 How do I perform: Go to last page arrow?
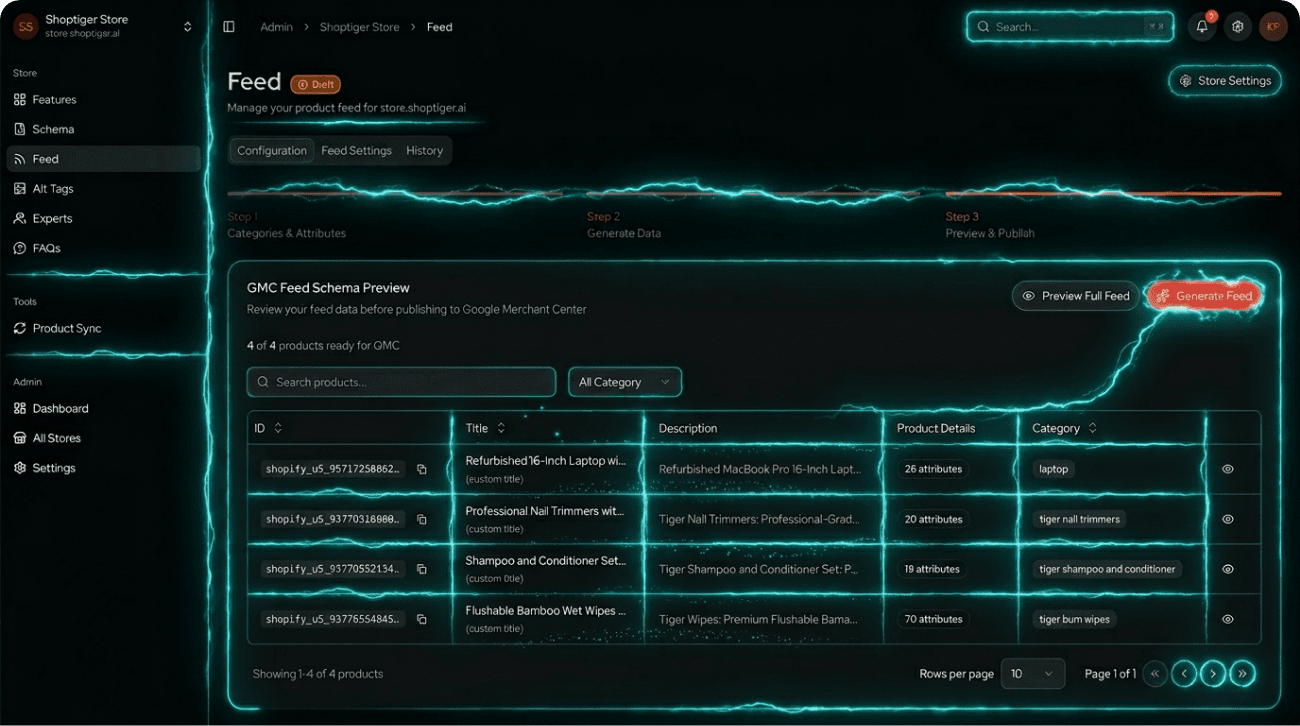(1242, 674)
